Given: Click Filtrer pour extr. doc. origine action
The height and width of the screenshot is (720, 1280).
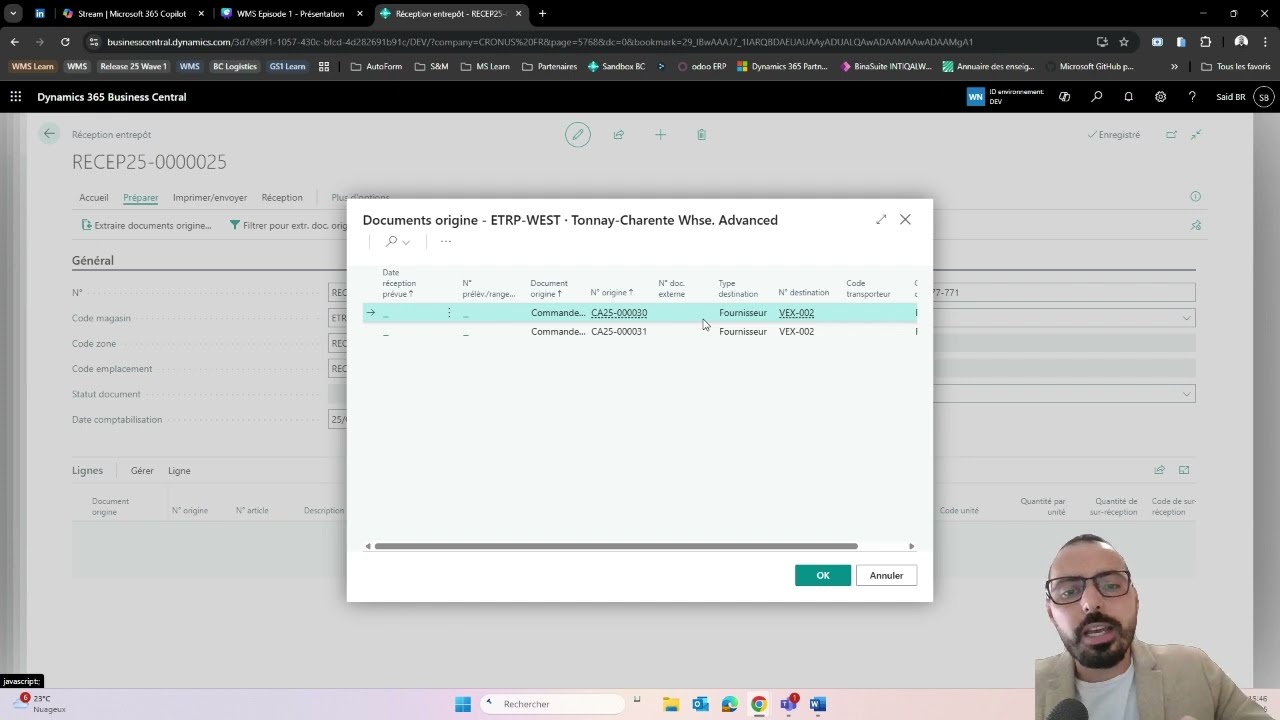Looking at the screenshot, I should click(x=288, y=225).
